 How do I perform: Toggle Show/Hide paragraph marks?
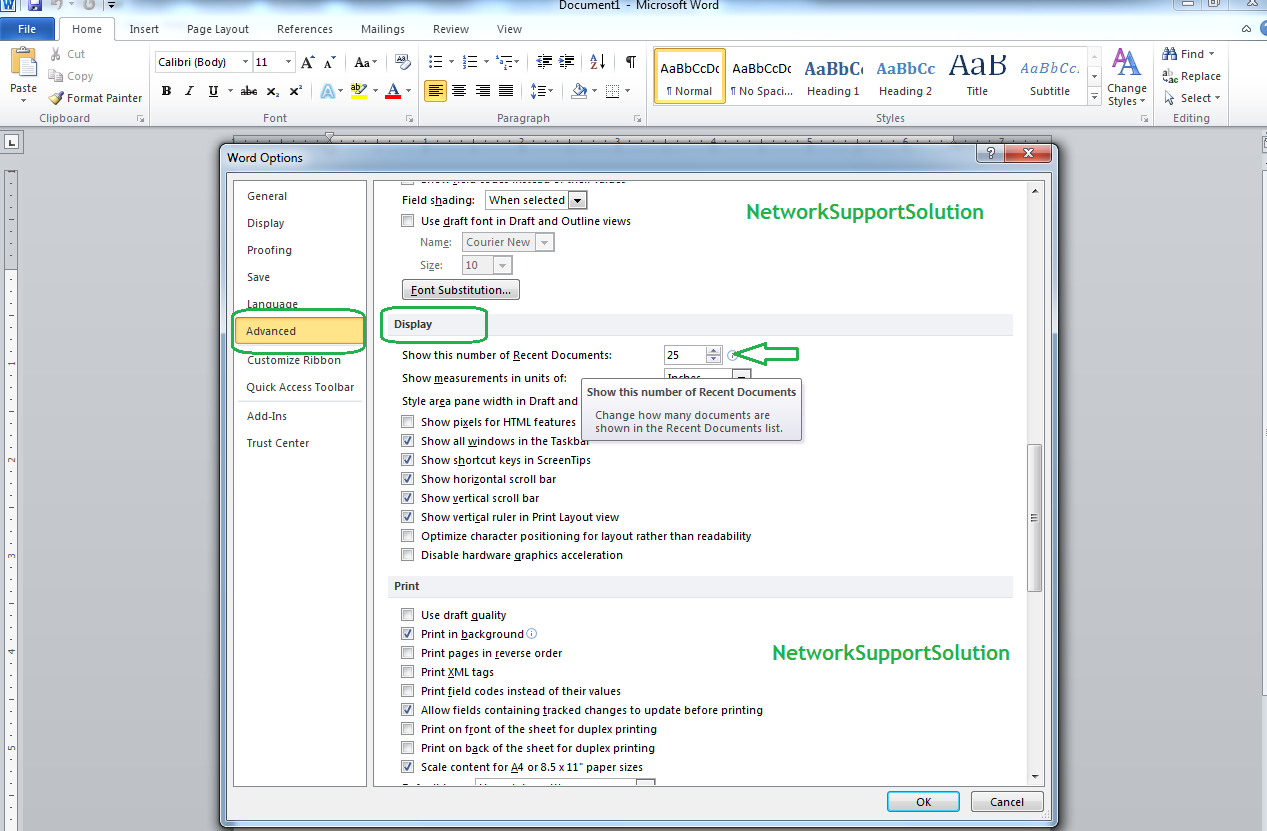630,62
